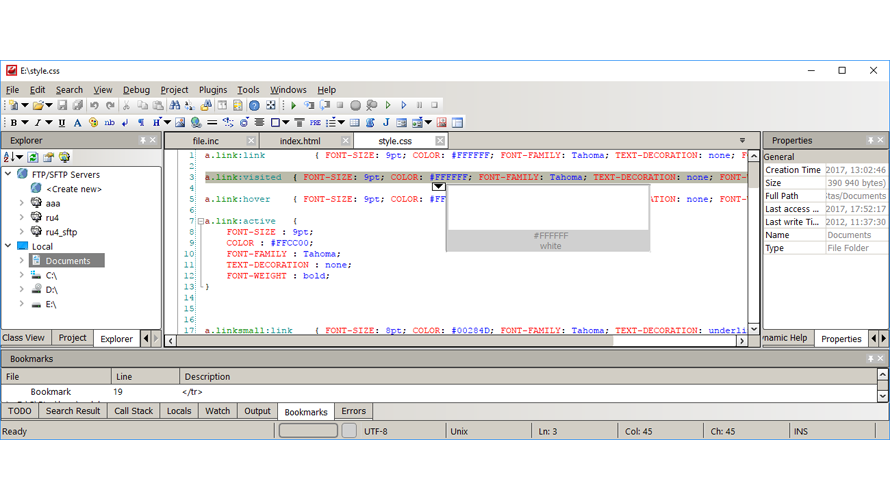Select the Documents folder in tree
Screen dimensions: 890x500
point(68,260)
